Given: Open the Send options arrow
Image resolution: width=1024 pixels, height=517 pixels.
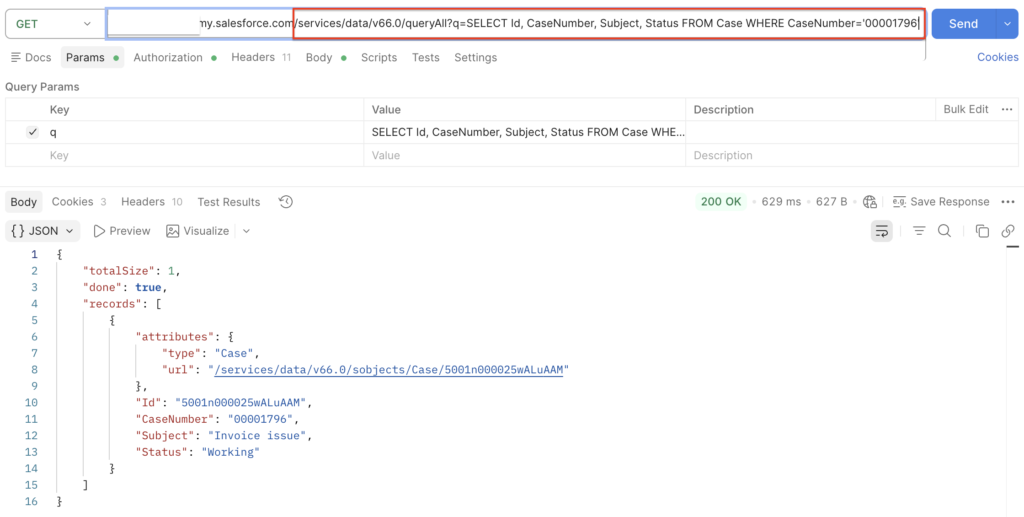Looking at the screenshot, I should (1006, 24).
